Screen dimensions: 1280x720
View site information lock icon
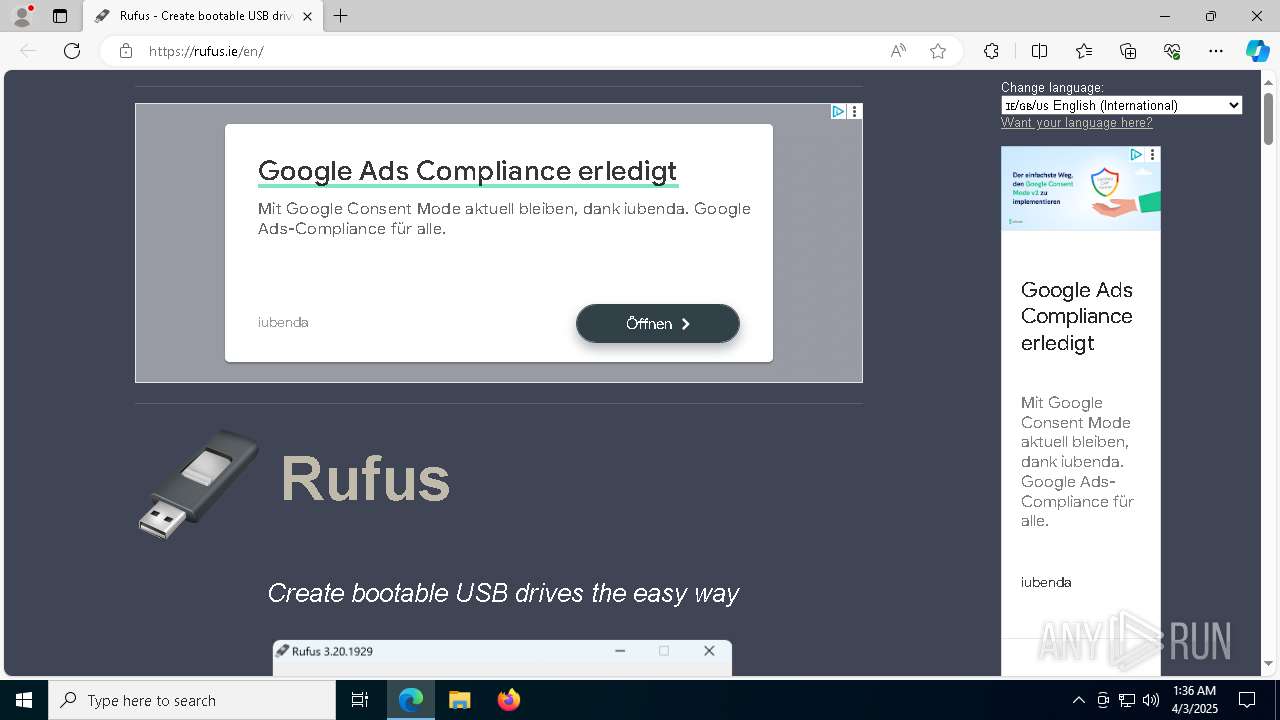tap(125, 51)
